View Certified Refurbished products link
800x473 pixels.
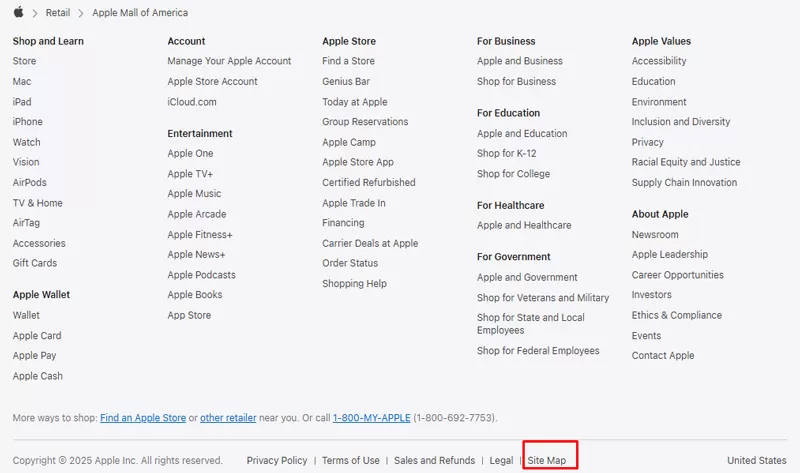368,183
